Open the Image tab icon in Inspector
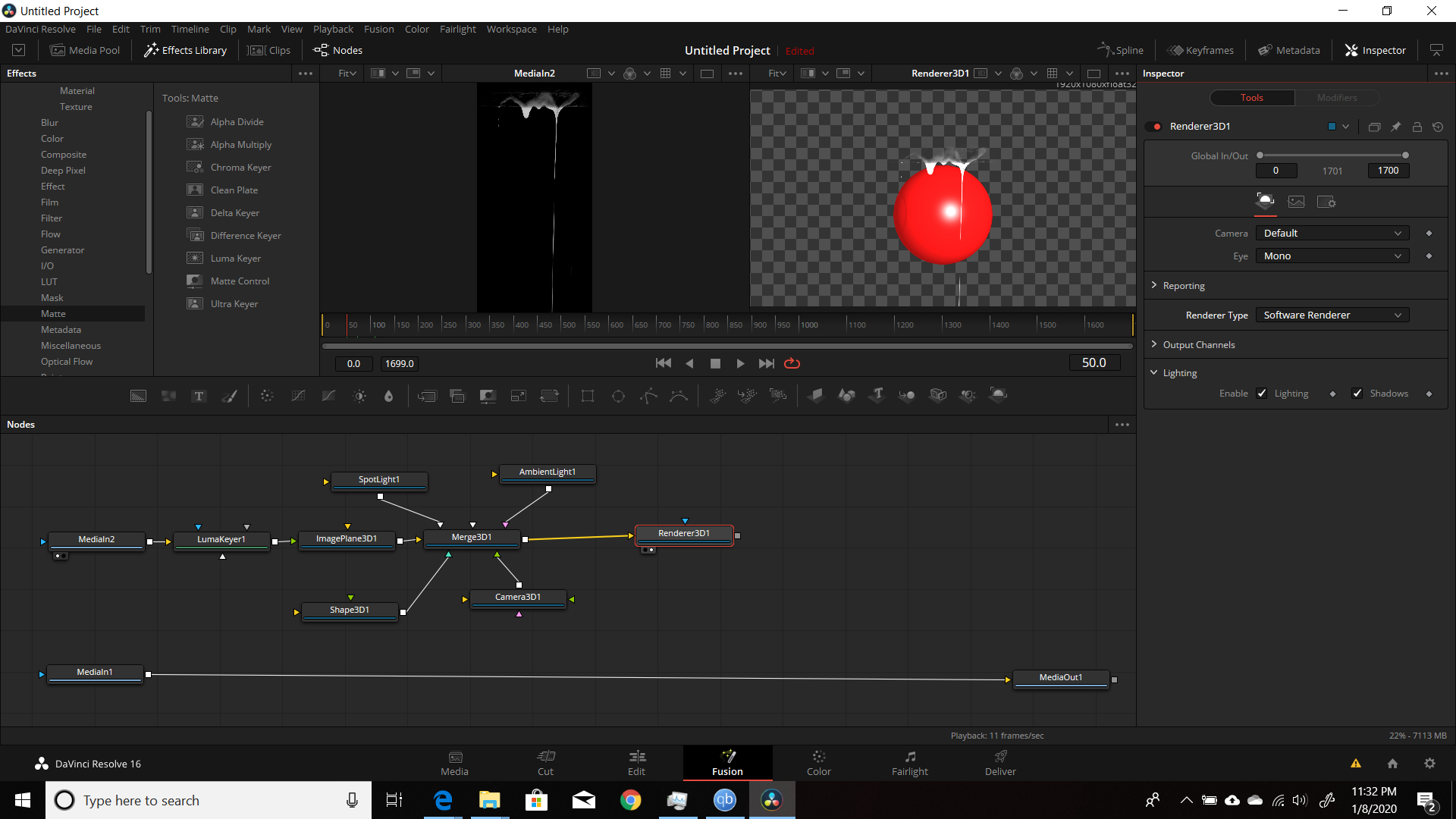The height and width of the screenshot is (819, 1456). [x=1296, y=202]
